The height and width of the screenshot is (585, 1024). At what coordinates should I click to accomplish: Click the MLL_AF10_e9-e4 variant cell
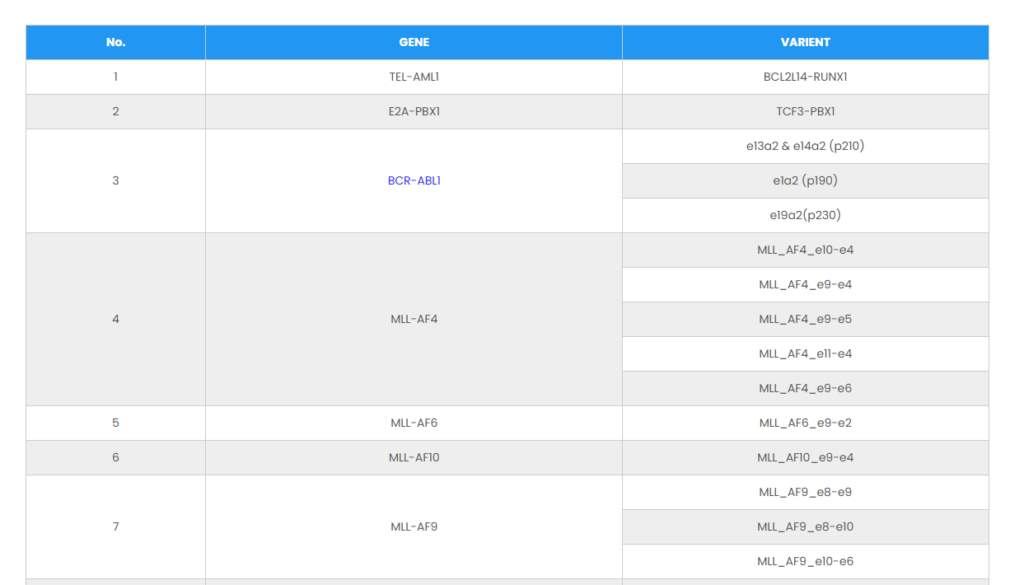coord(805,458)
